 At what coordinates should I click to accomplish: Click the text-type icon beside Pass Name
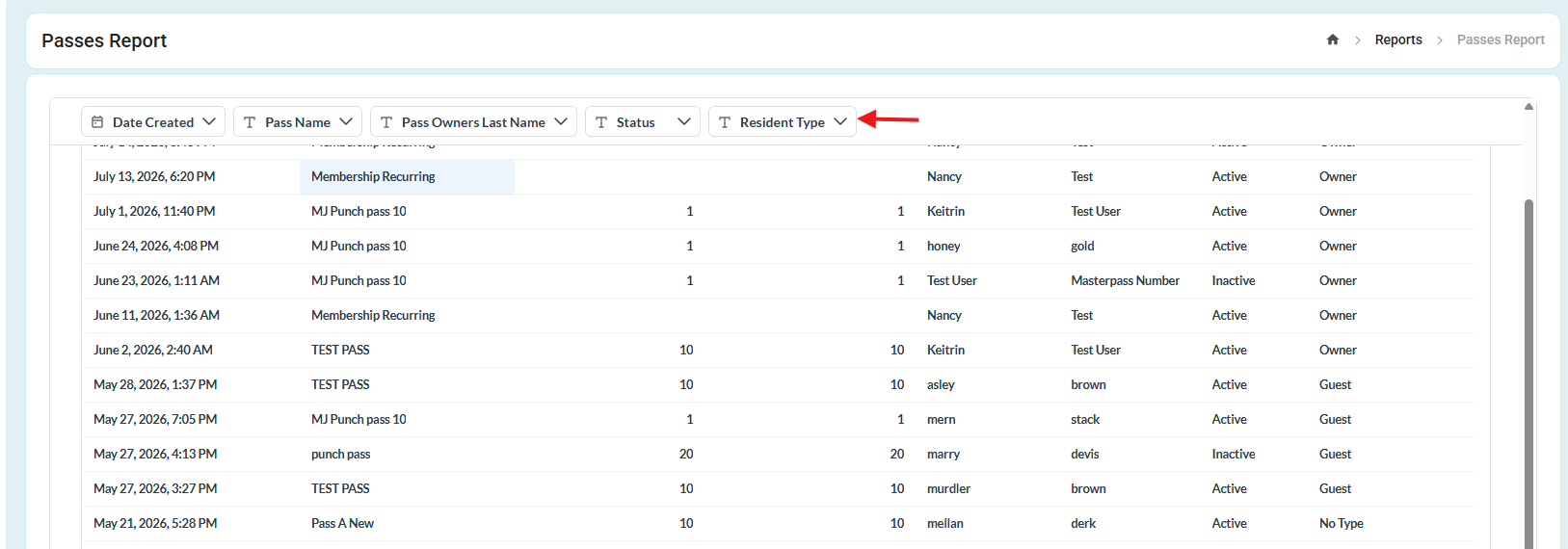coord(250,122)
